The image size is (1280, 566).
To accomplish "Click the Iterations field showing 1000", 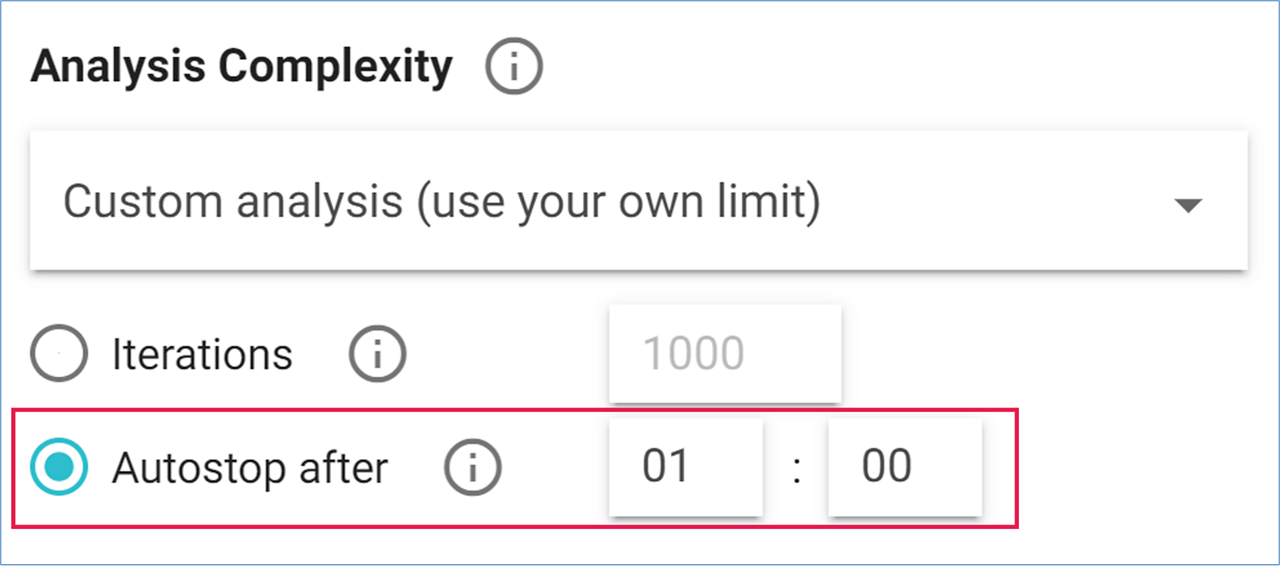I will click(x=724, y=354).
